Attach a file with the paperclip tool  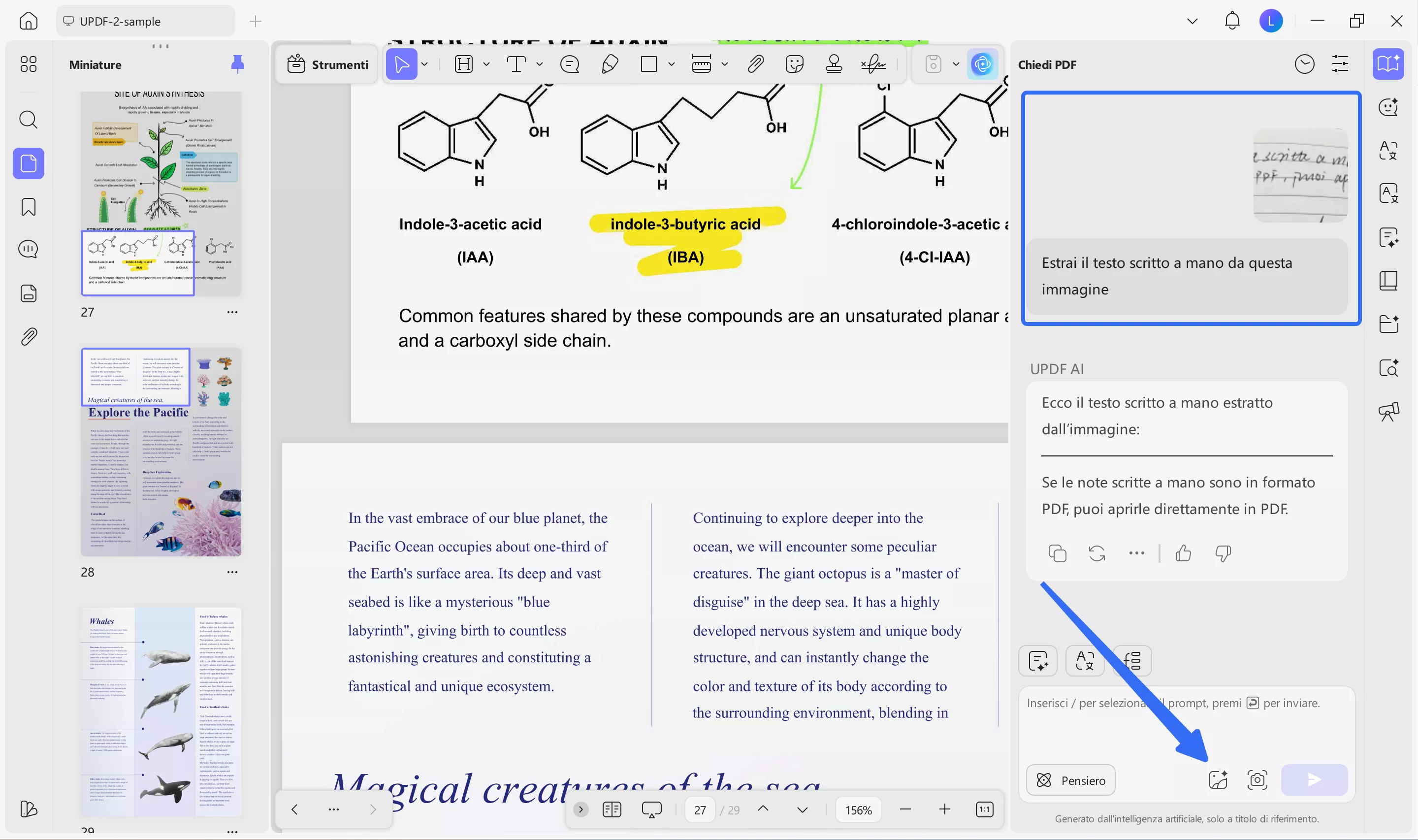pyautogui.click(x=757, y=64)
